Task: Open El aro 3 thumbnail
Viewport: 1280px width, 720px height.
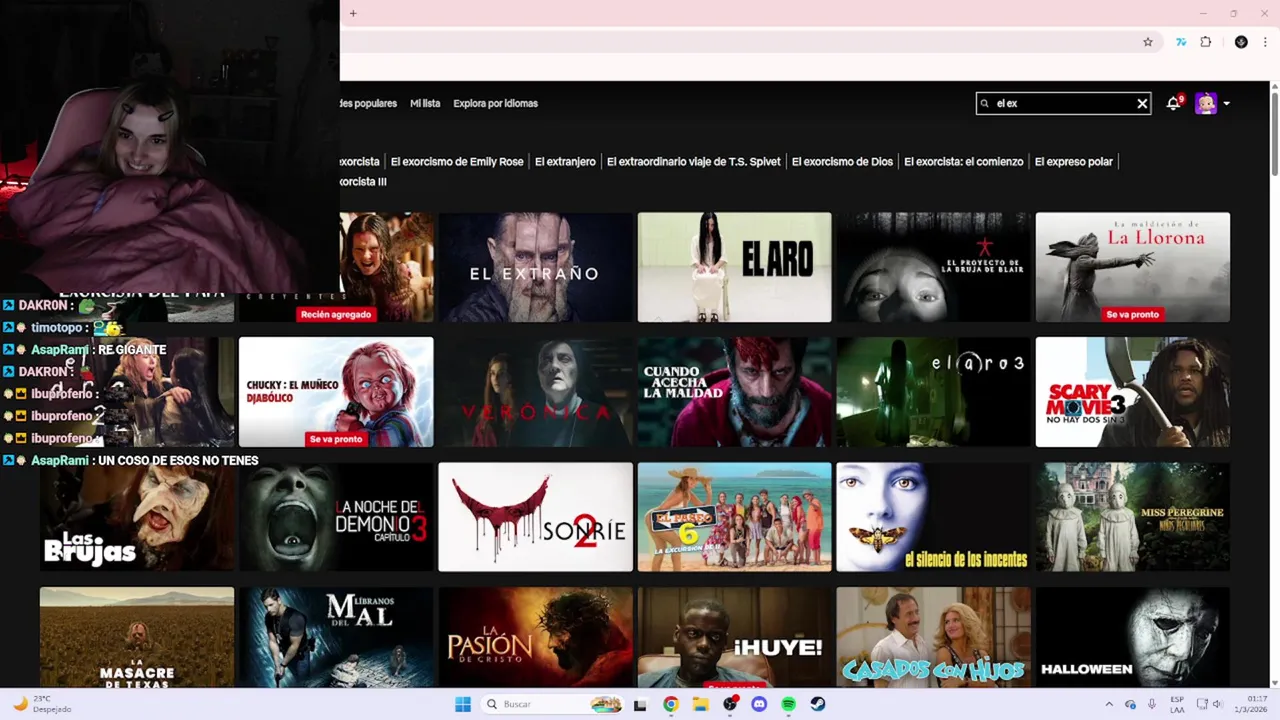Action: (933, 392)
